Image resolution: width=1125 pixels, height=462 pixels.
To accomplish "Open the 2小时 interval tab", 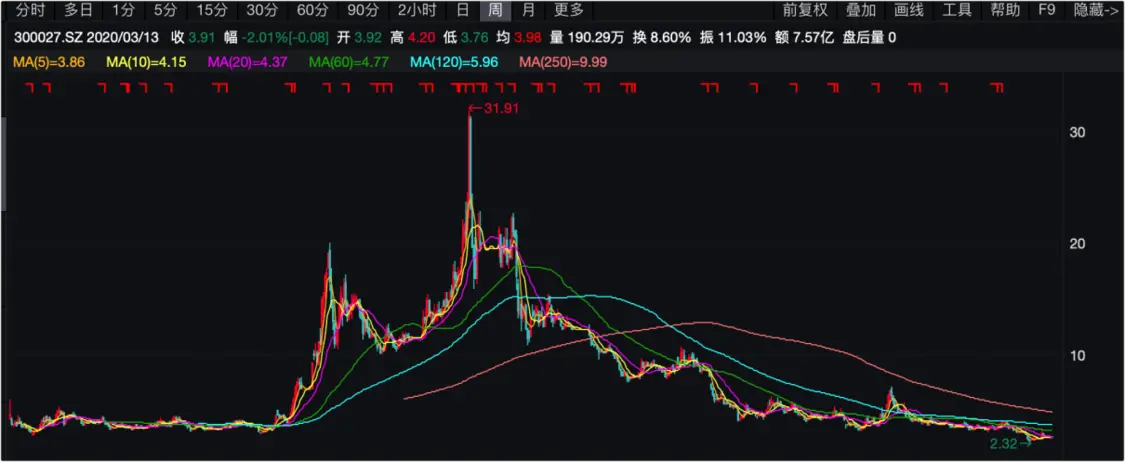I will pos(417,10).
